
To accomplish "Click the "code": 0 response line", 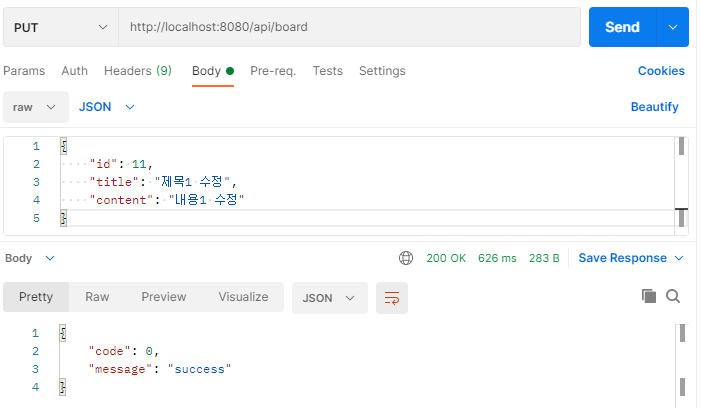I will (x=124, y=351).
